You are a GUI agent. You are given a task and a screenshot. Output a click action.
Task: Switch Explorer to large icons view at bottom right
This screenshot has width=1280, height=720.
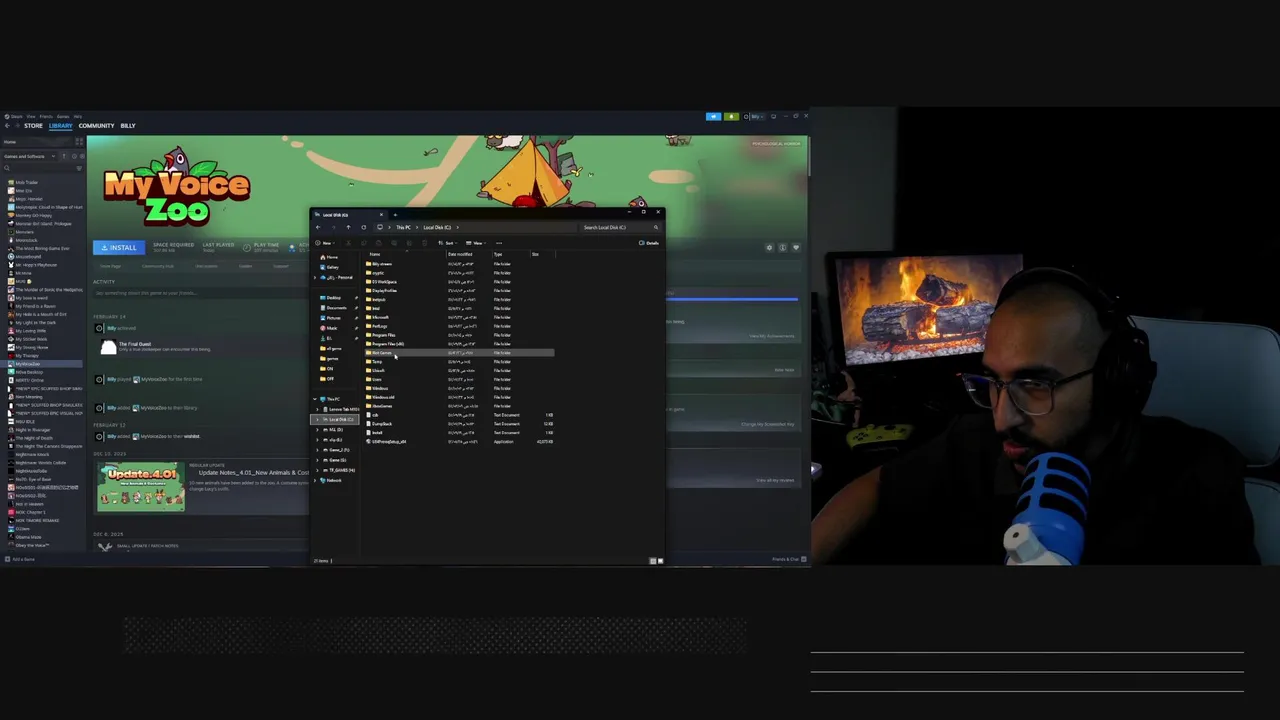coord(661,561)
